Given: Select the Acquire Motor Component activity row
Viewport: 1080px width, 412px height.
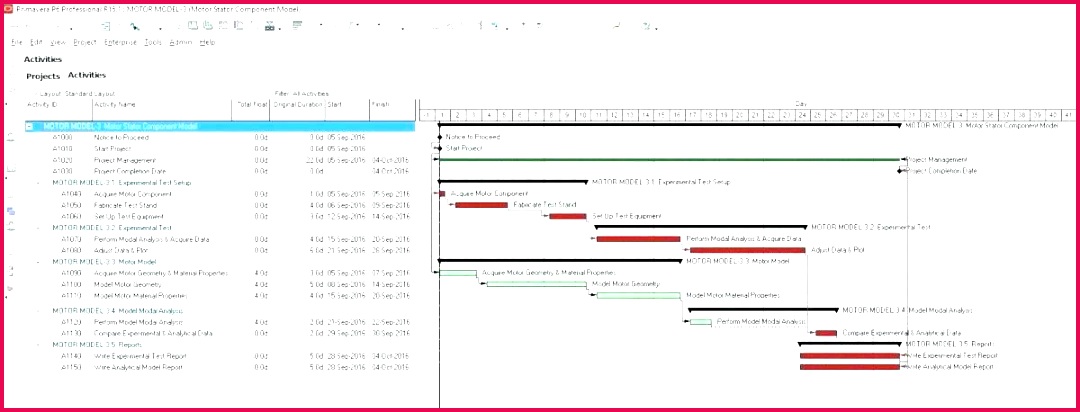Looking at the screenshot, I should (220, 194).
